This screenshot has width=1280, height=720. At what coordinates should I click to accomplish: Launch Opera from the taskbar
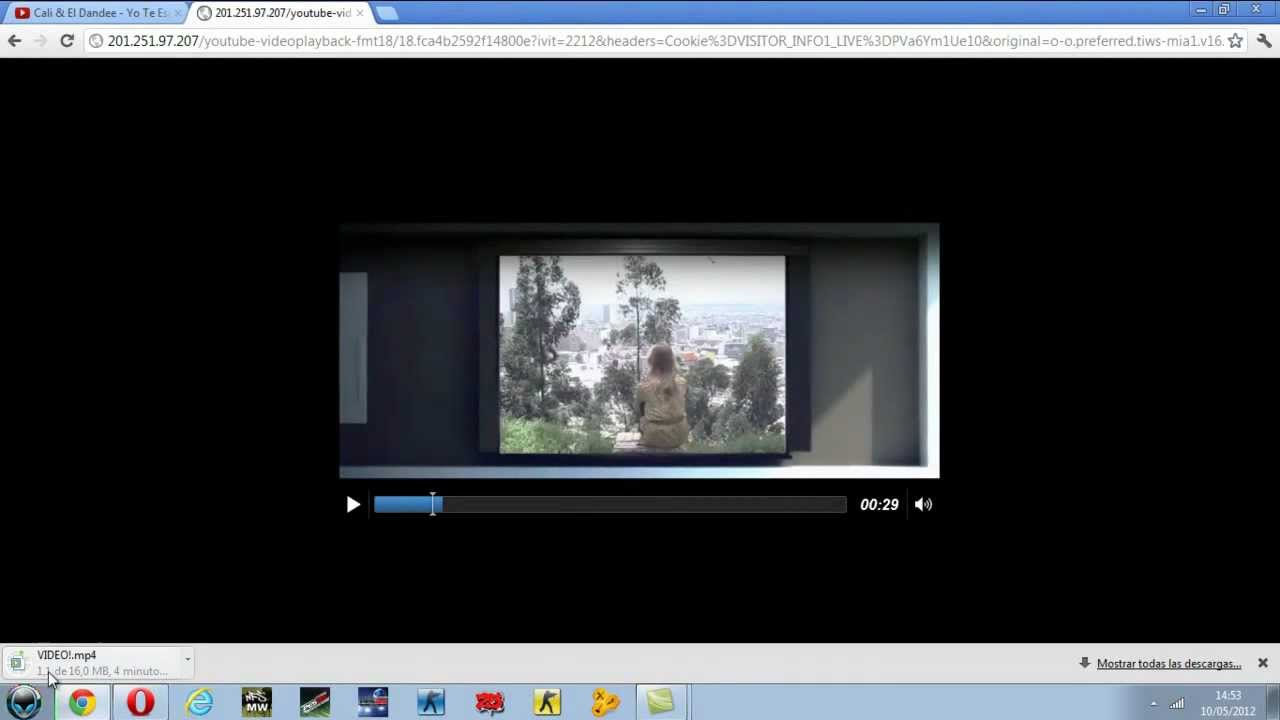pos(140,702)
